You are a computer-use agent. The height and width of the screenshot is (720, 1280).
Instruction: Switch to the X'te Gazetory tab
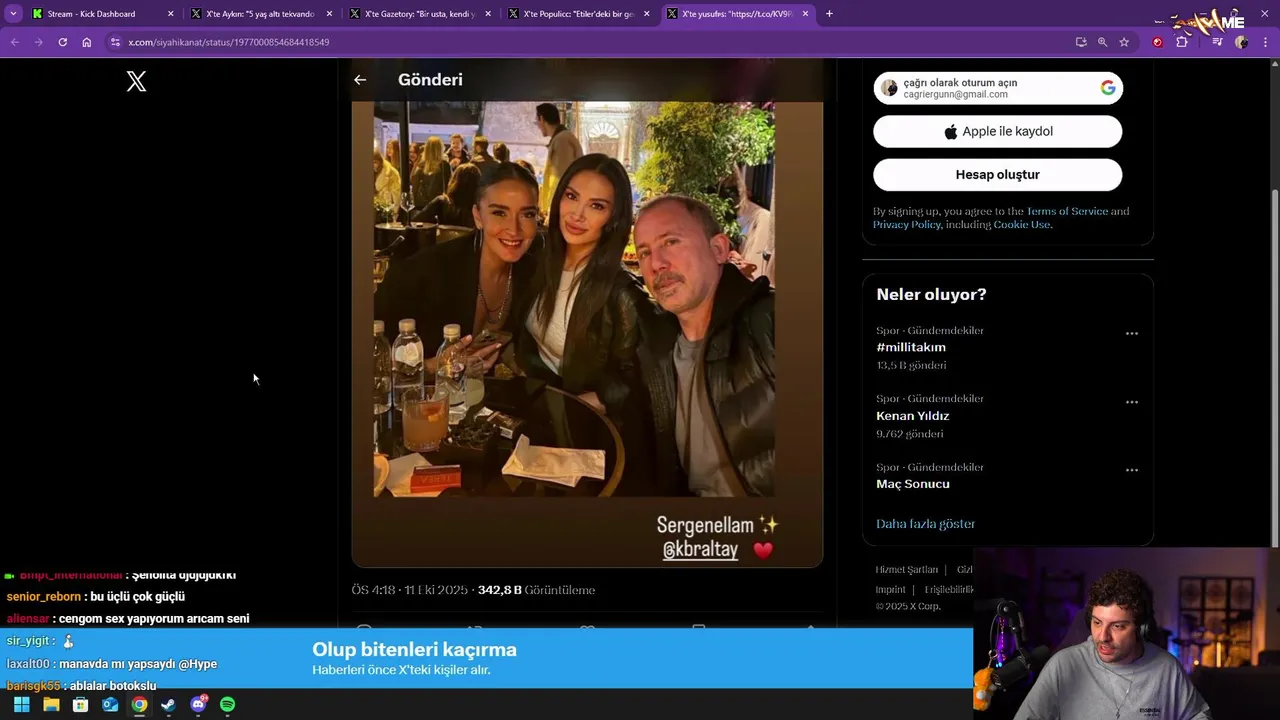419,14
